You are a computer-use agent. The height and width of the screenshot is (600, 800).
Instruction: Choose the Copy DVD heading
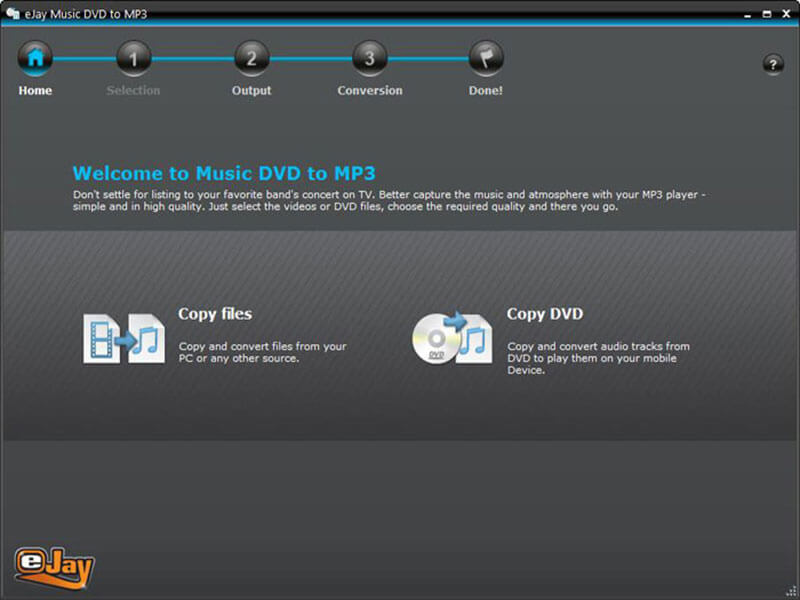(x=545, y=314)
